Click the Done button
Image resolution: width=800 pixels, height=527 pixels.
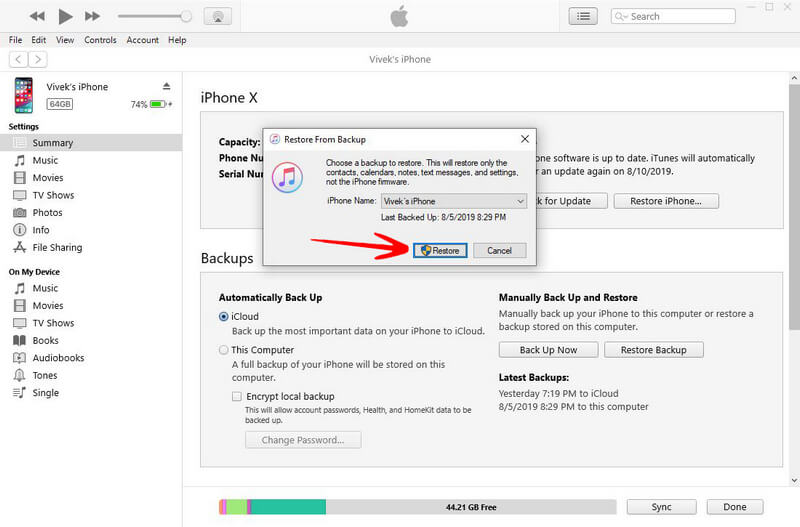(x=735, y=507)
